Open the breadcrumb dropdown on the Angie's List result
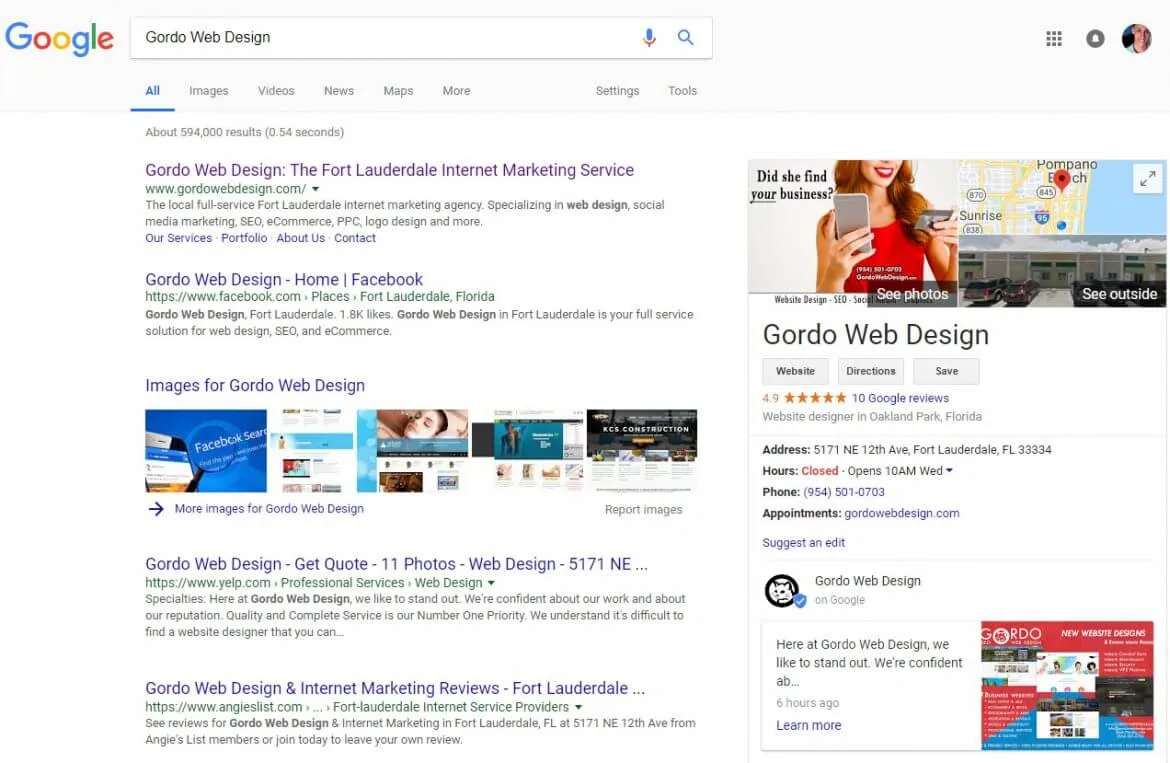The image size is (1170, 763). tap(578, 706)
